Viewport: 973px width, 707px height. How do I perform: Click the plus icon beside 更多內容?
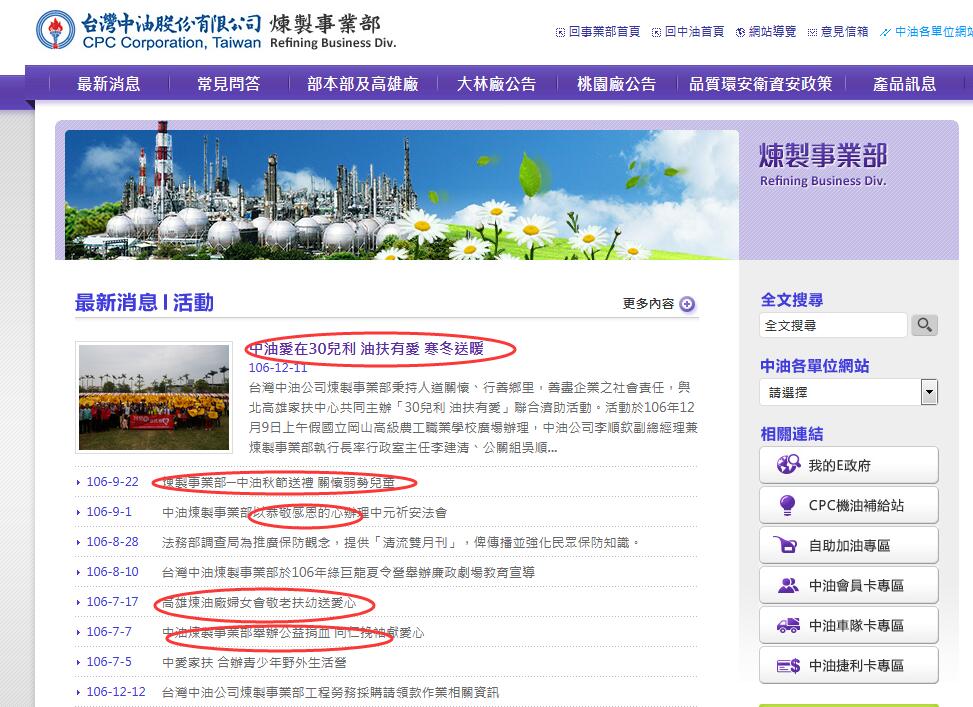(687, 304)
